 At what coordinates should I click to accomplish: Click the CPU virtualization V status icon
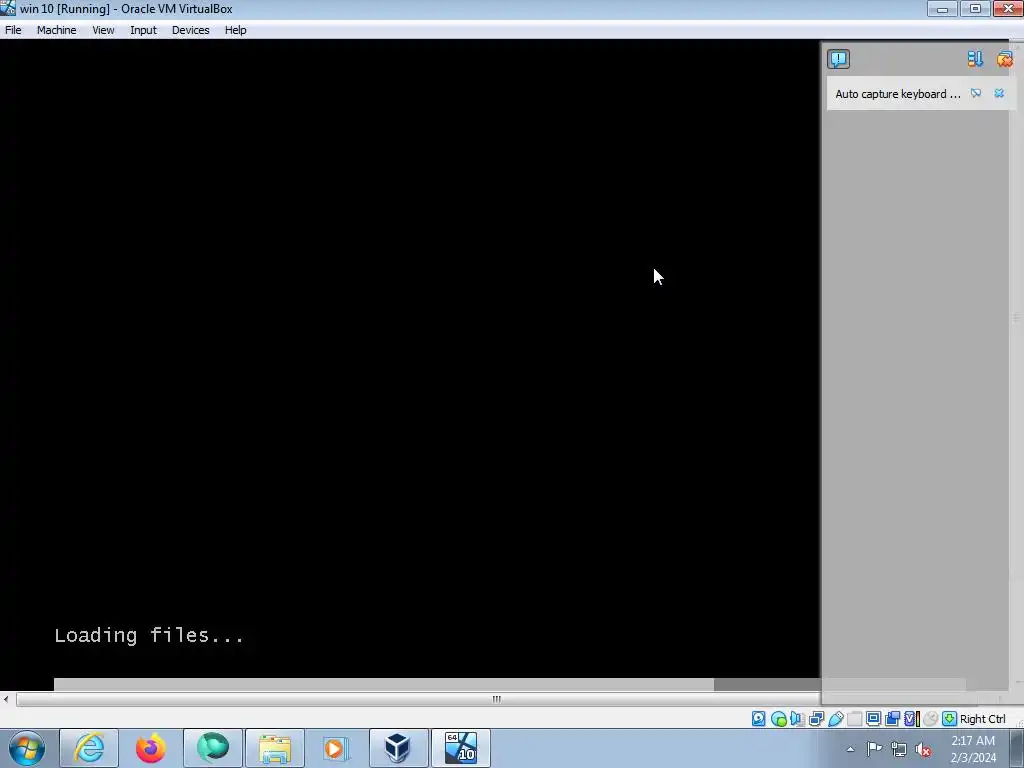(x=912, y=718)
